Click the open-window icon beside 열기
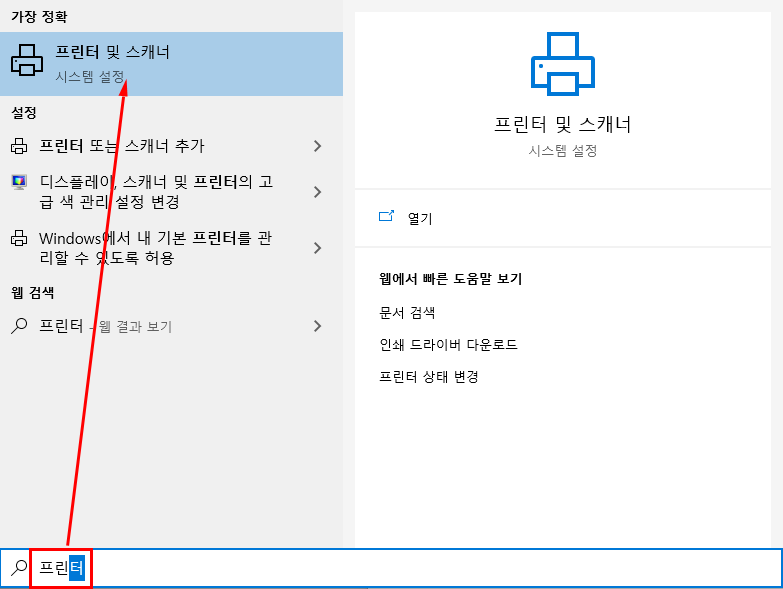The image size is (783, 589). (x=387, y=216)
